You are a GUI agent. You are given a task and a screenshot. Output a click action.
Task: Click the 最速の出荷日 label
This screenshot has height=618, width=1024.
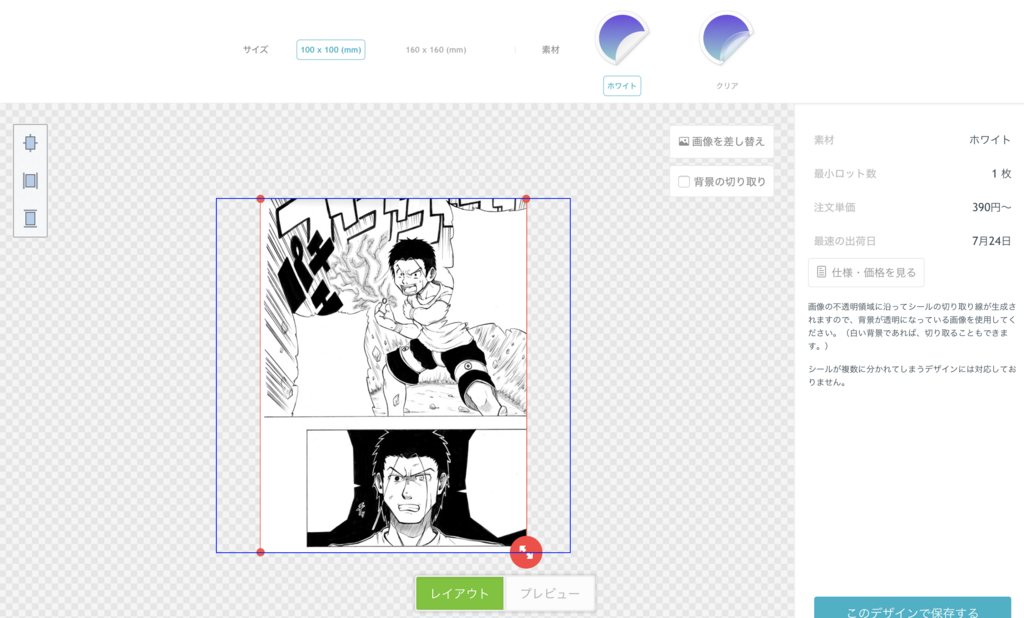[844, 241]
